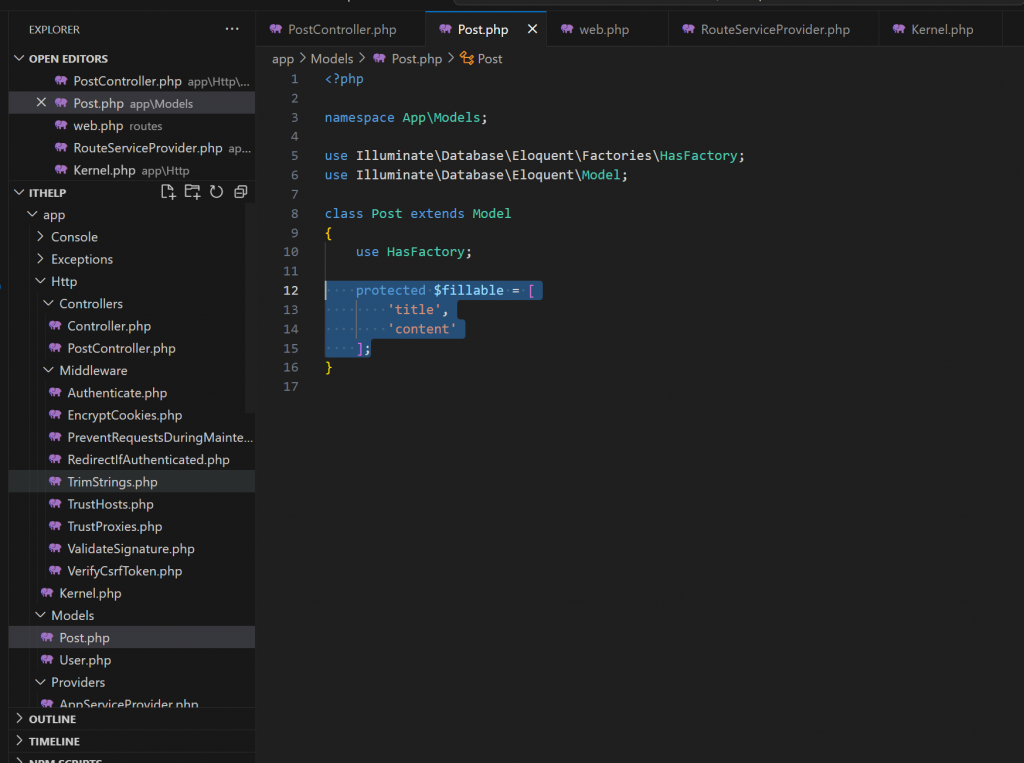Click the PHP icon on User.php row

tap(47, 659)
